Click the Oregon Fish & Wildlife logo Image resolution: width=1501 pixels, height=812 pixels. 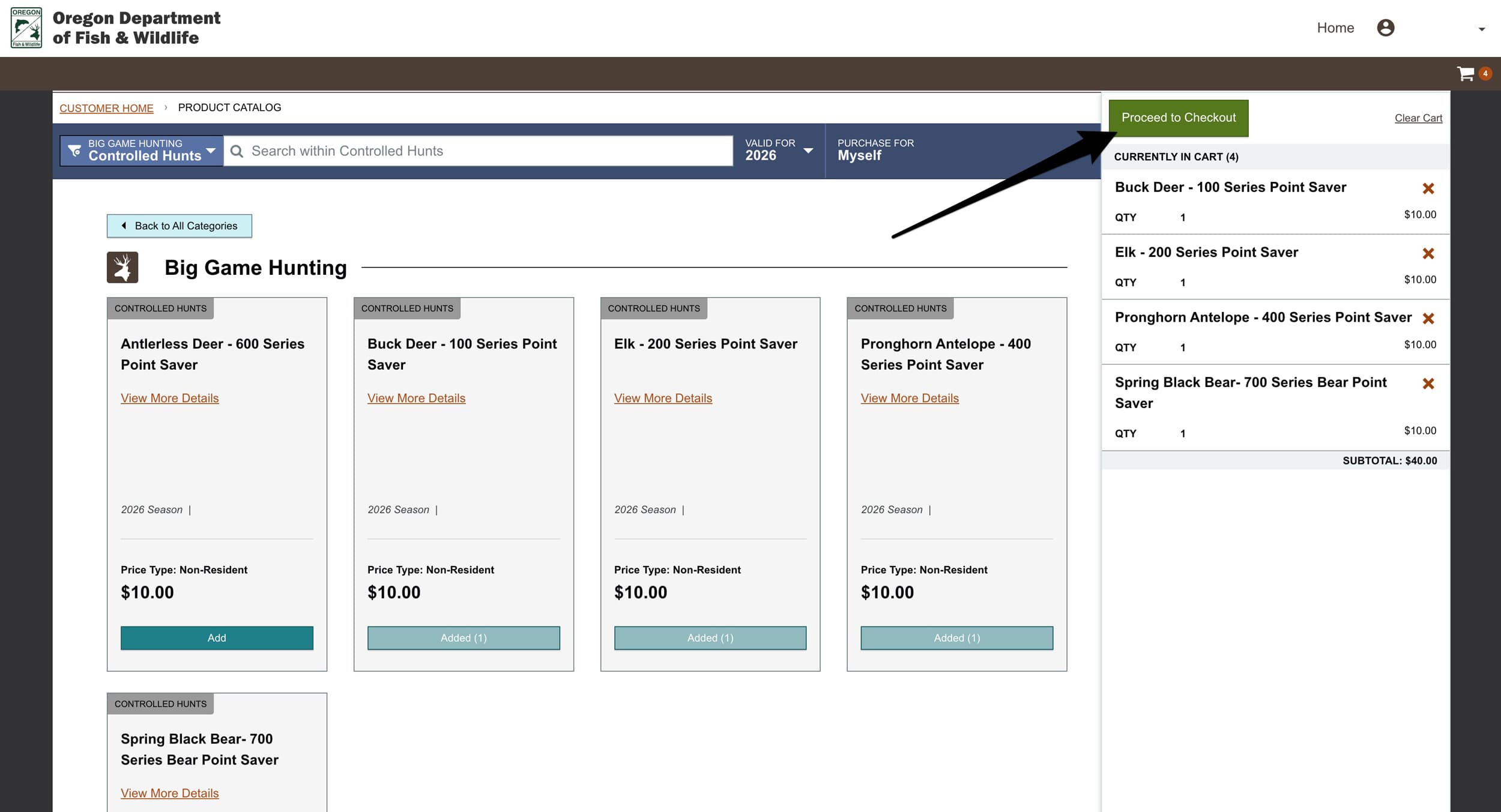(x=26, y=28)
